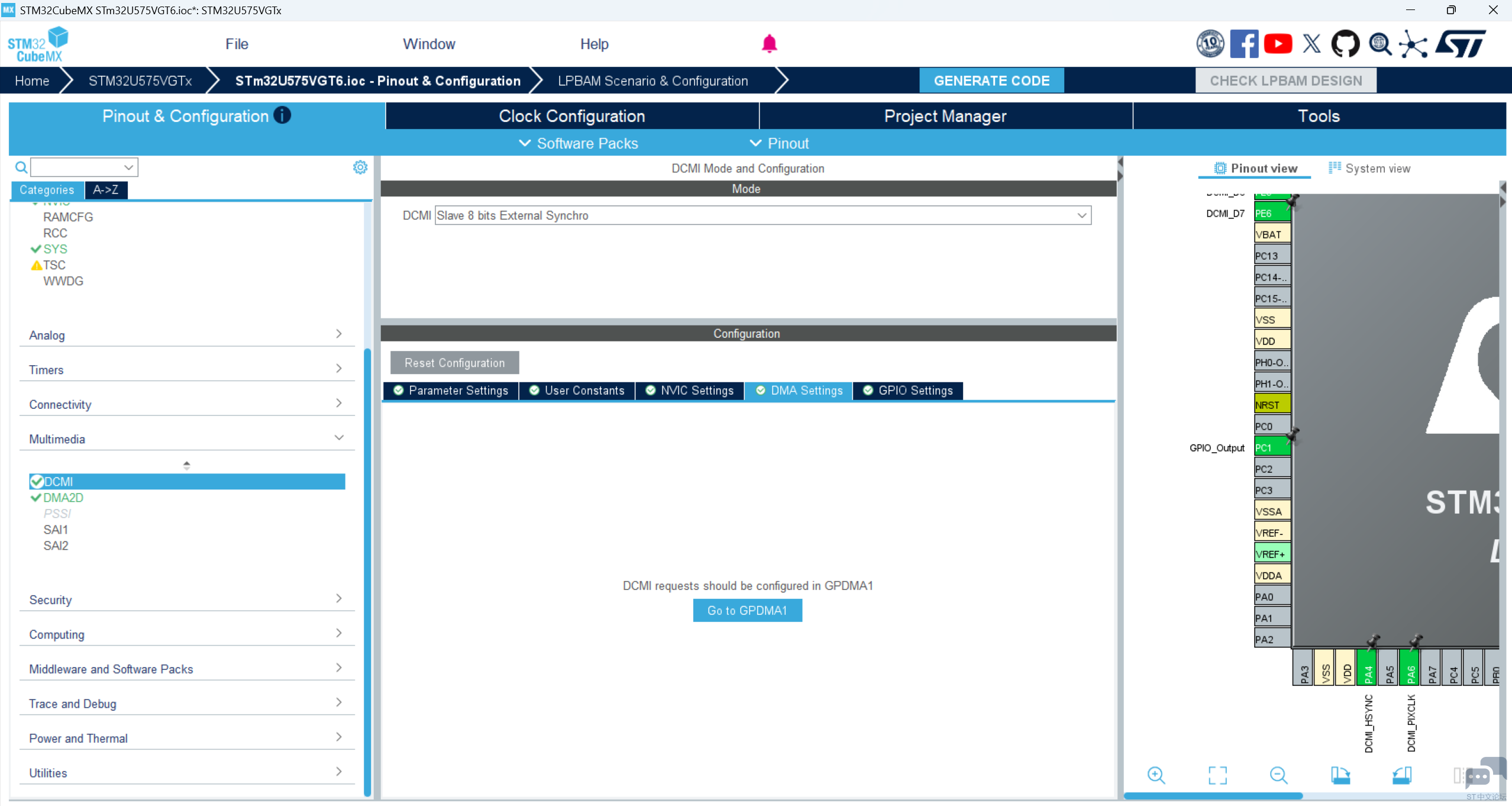Go to Home breadcrumb
Viewport: 1512px width, 806px height.
point(32,80)
